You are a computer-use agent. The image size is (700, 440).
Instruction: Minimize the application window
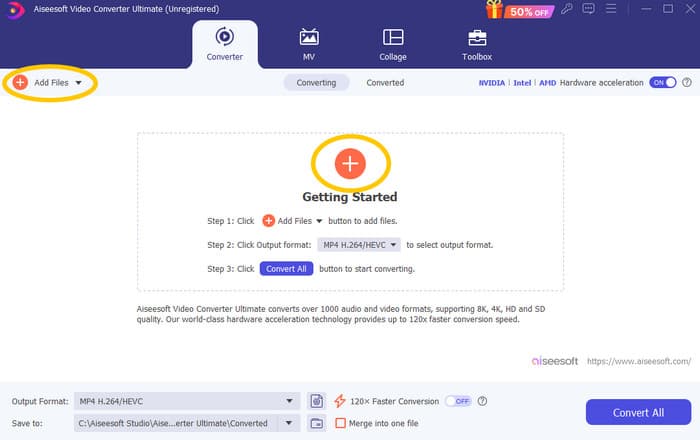pyautogui.click(x=646, y=8)
